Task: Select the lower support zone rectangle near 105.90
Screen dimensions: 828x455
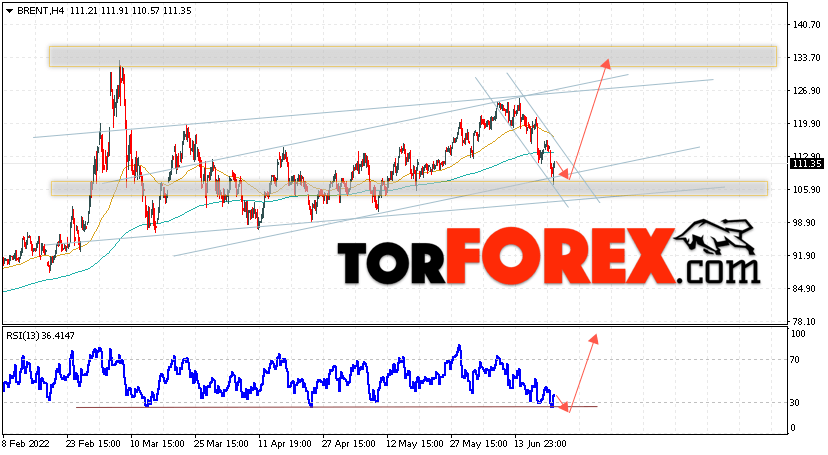Action: click(409, 188)
